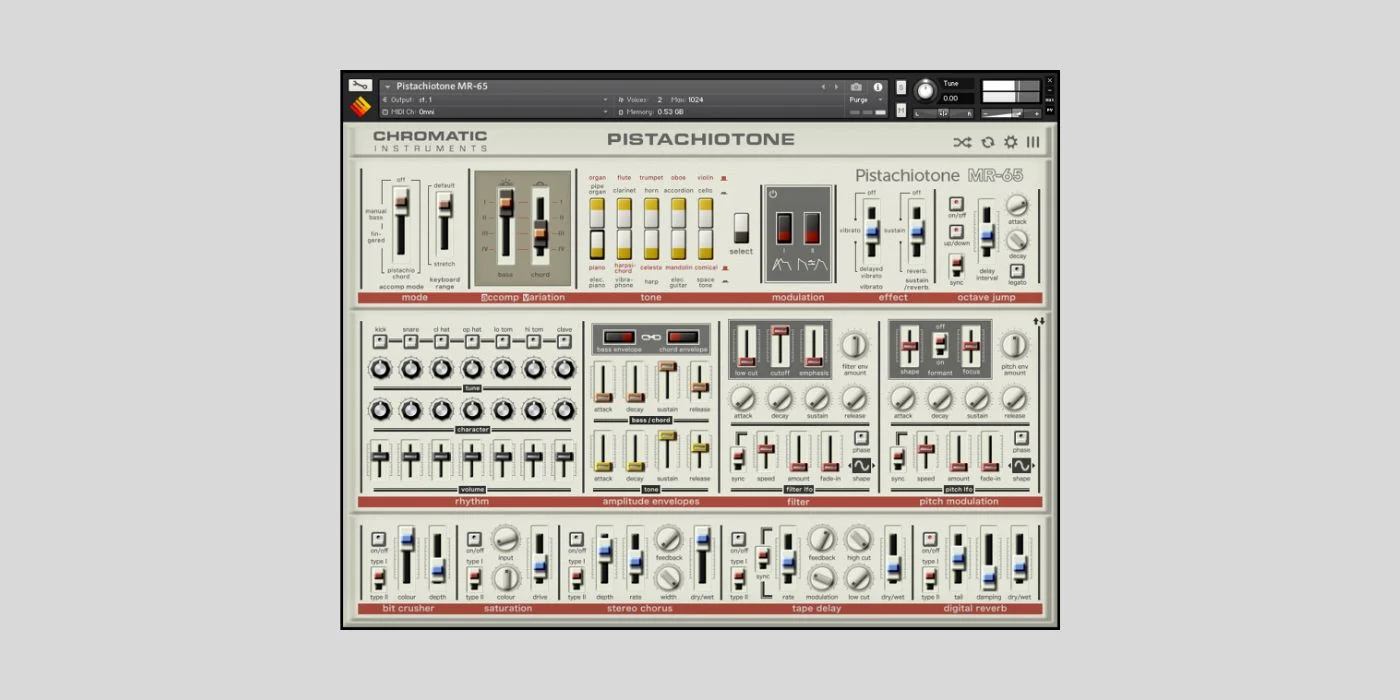Screen dimensions: 1400x700
Task: Toggle the kick drum button
Action: point(380,341)
